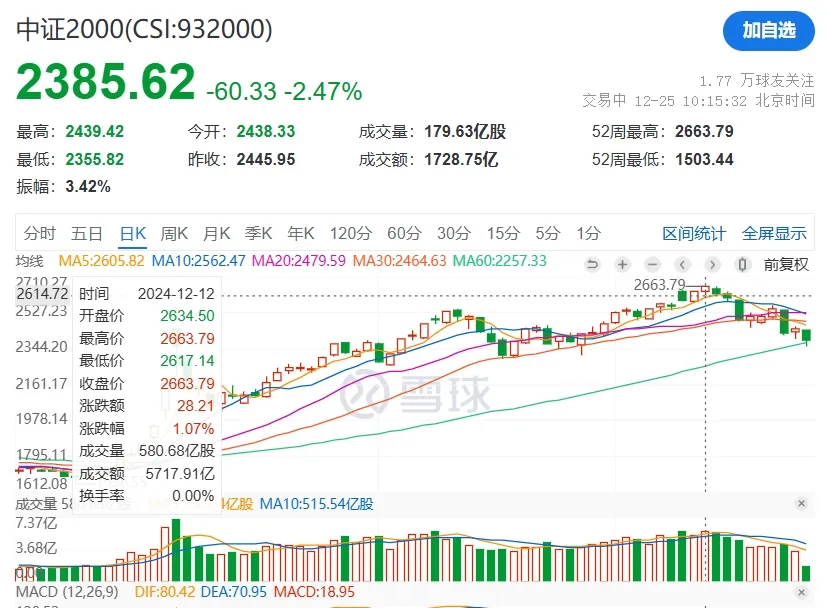Click the 52周最低 value 1503.44

tap(704, 160)
